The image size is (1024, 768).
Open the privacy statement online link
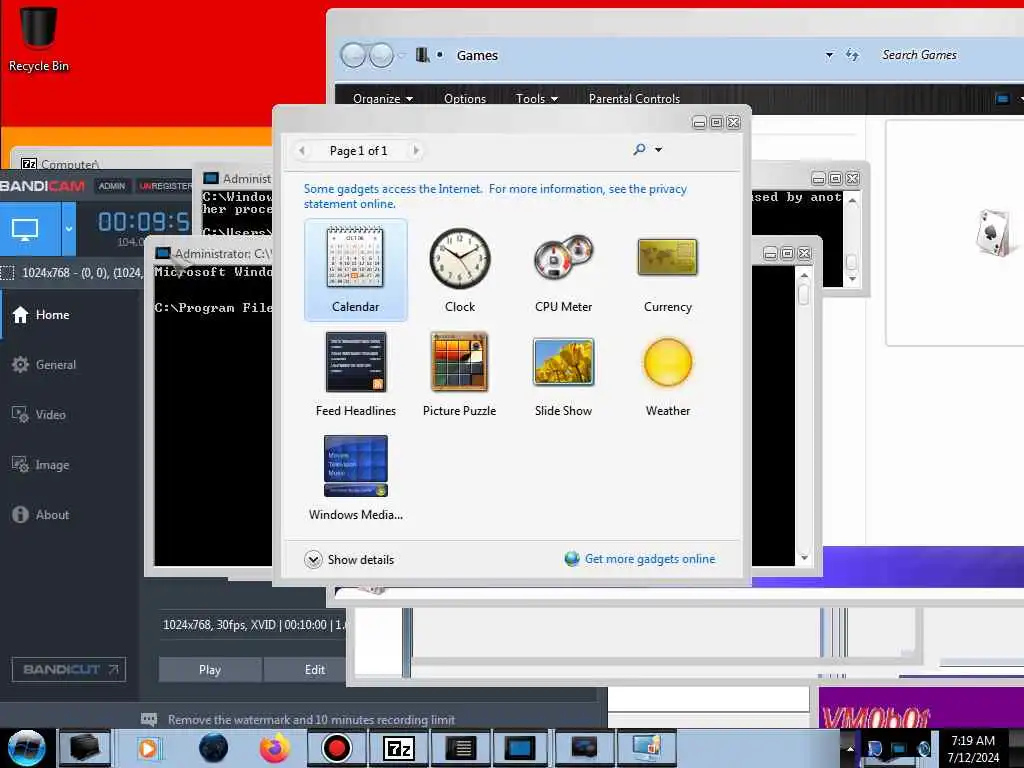[x=494, y=196]
